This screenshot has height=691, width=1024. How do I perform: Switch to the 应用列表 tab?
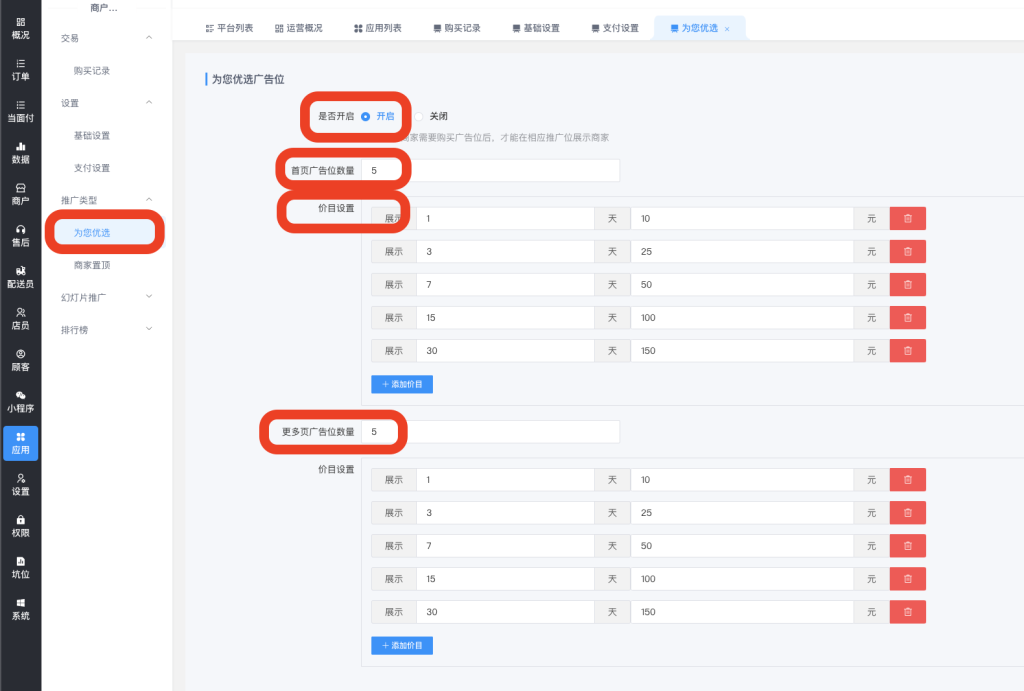point(378,28)
